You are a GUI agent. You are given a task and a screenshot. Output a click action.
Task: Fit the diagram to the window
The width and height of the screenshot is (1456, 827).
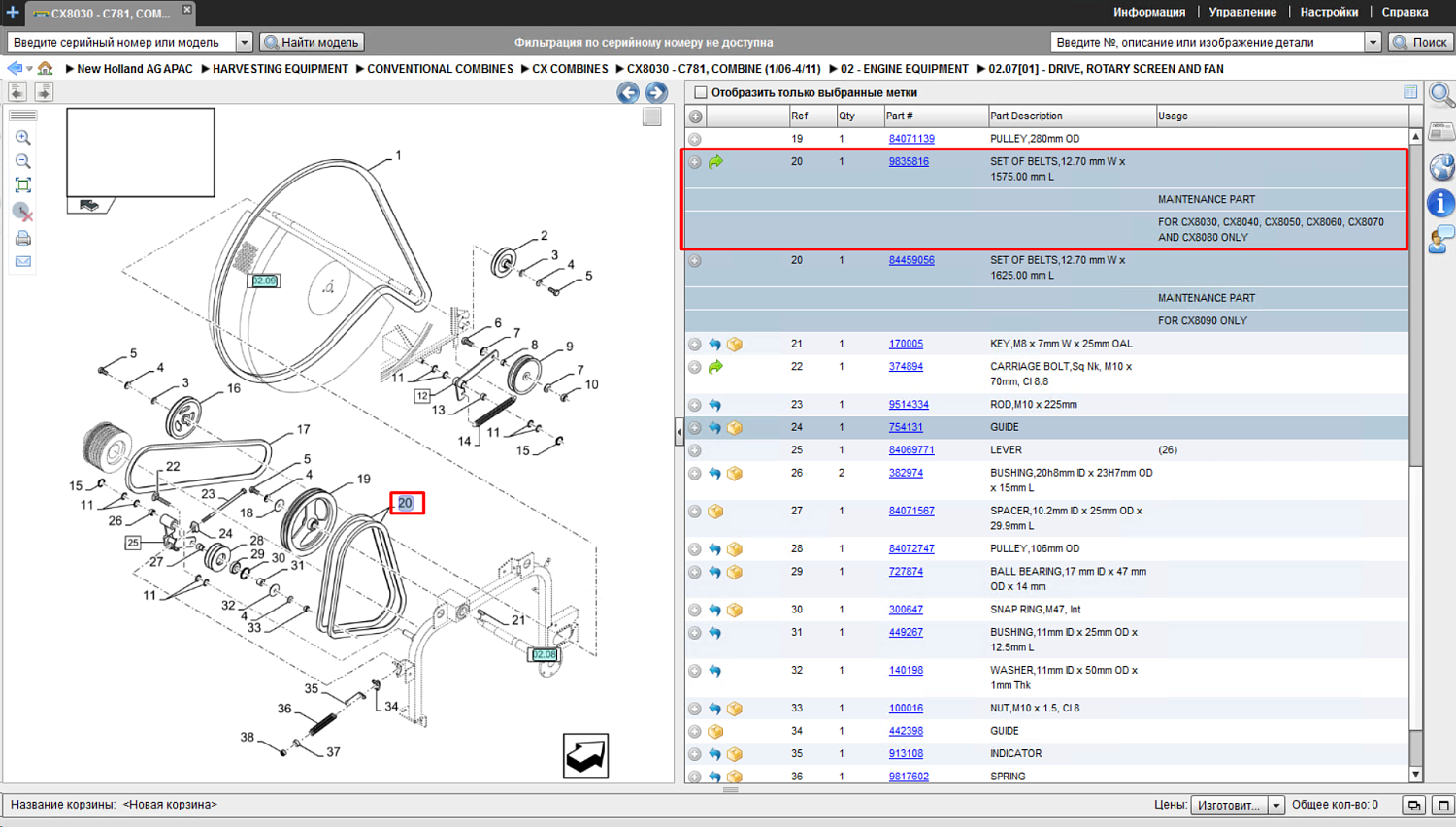click(23, 185)
